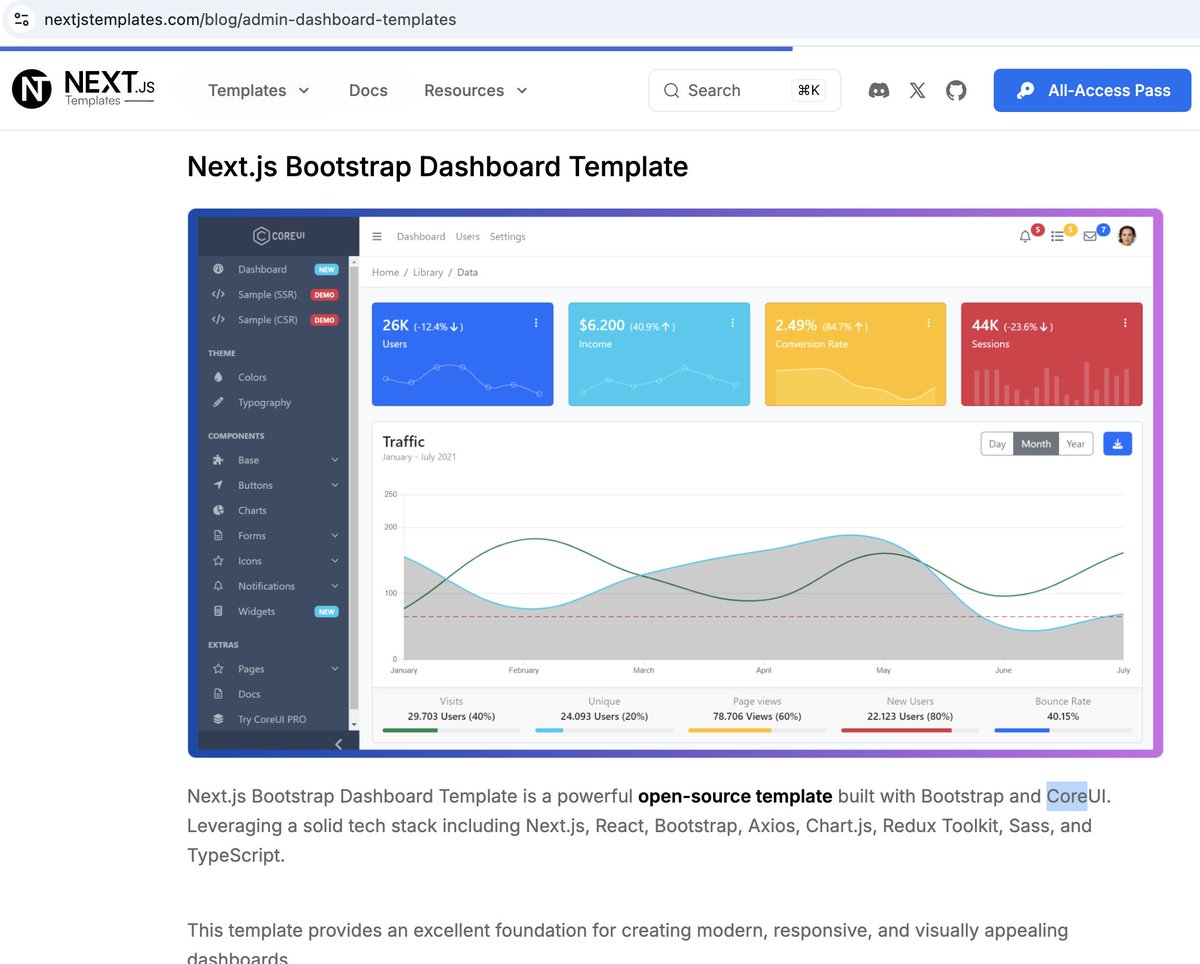Screen dimensions: 1200x964
Task: Open the GitHub icon in the header
Action: tap(956, 90)
